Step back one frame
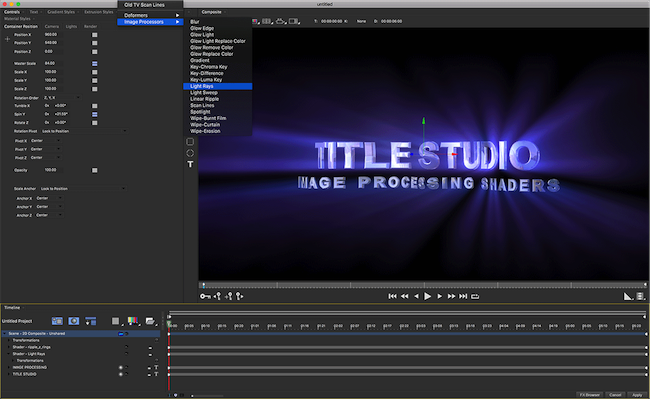The width and height of the screenshot is (650, 399). tap(416, 296)
